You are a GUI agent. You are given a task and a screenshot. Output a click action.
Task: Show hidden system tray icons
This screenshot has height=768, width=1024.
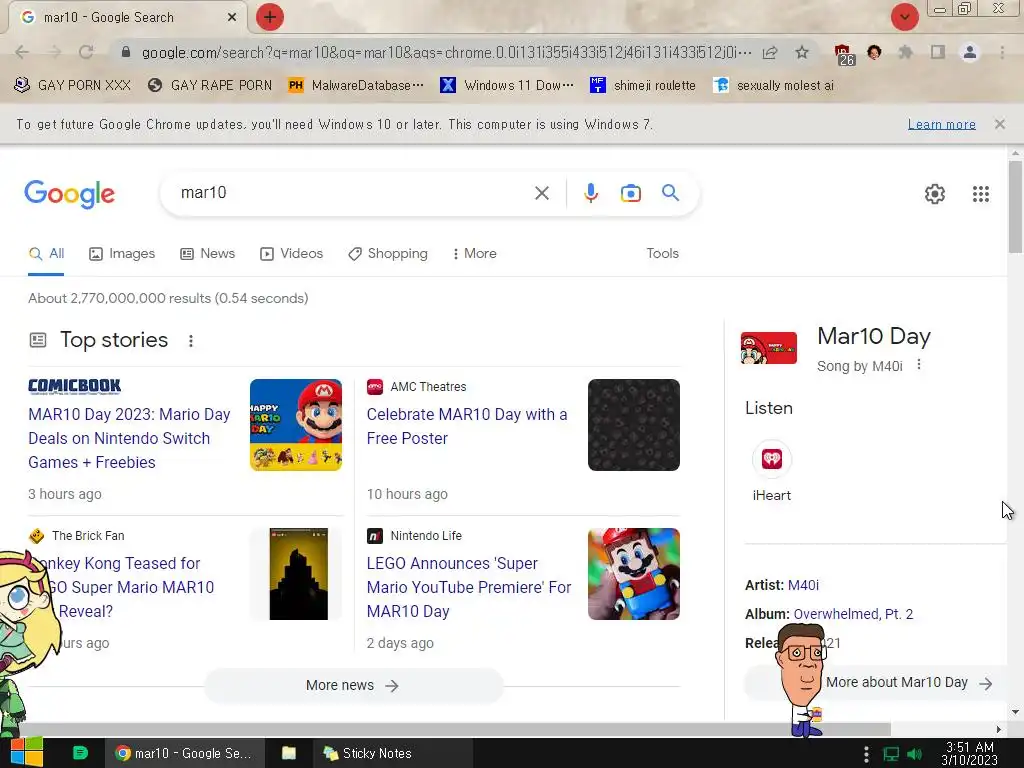tap(866, 754)
